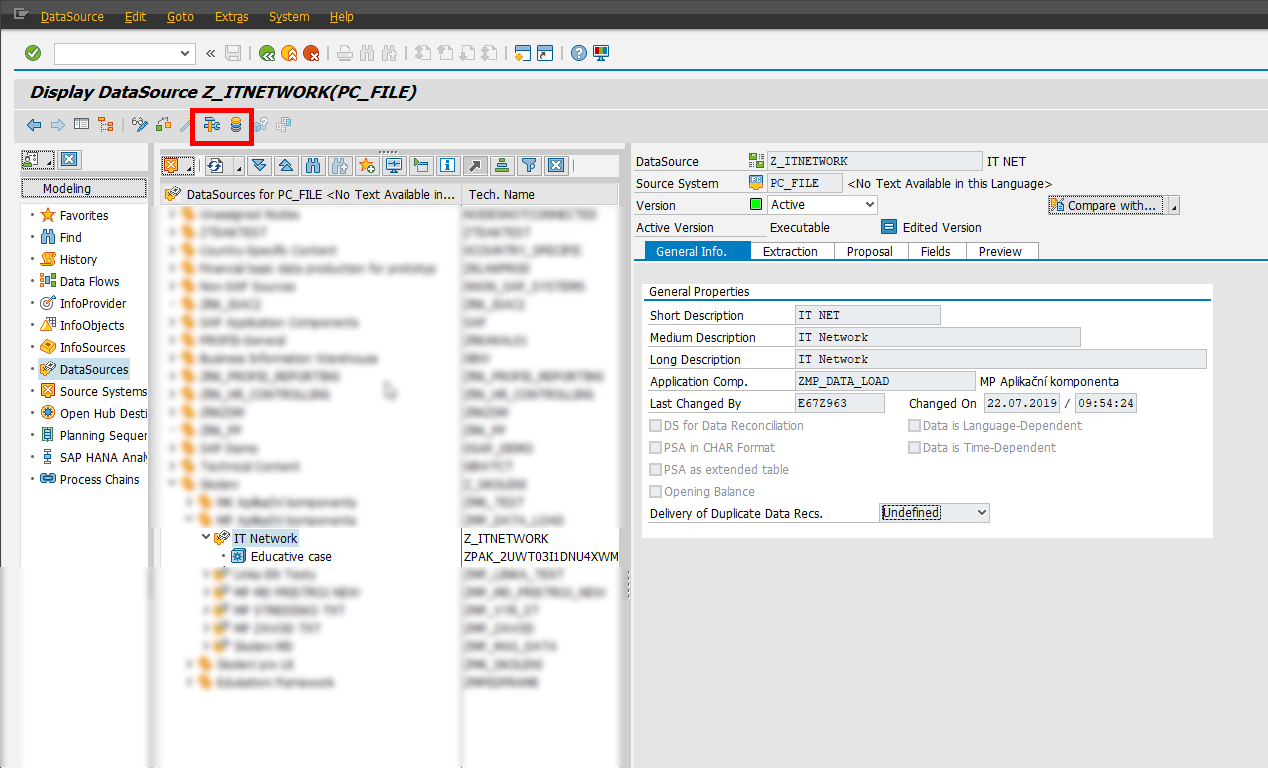Collapse the IT Network tree node
The image size is (1268, 768).
click(206, 539)
